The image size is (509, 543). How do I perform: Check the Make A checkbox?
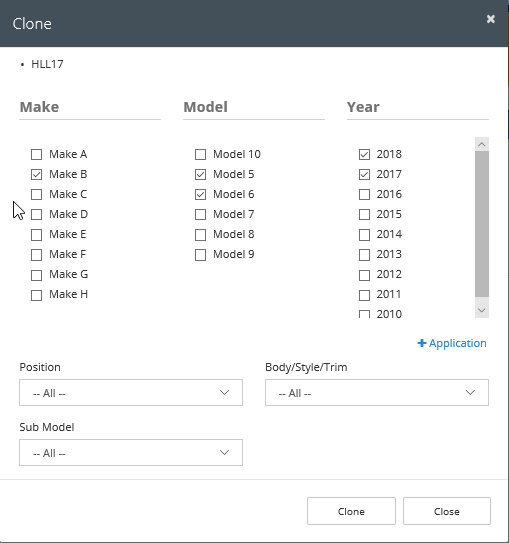36,154
